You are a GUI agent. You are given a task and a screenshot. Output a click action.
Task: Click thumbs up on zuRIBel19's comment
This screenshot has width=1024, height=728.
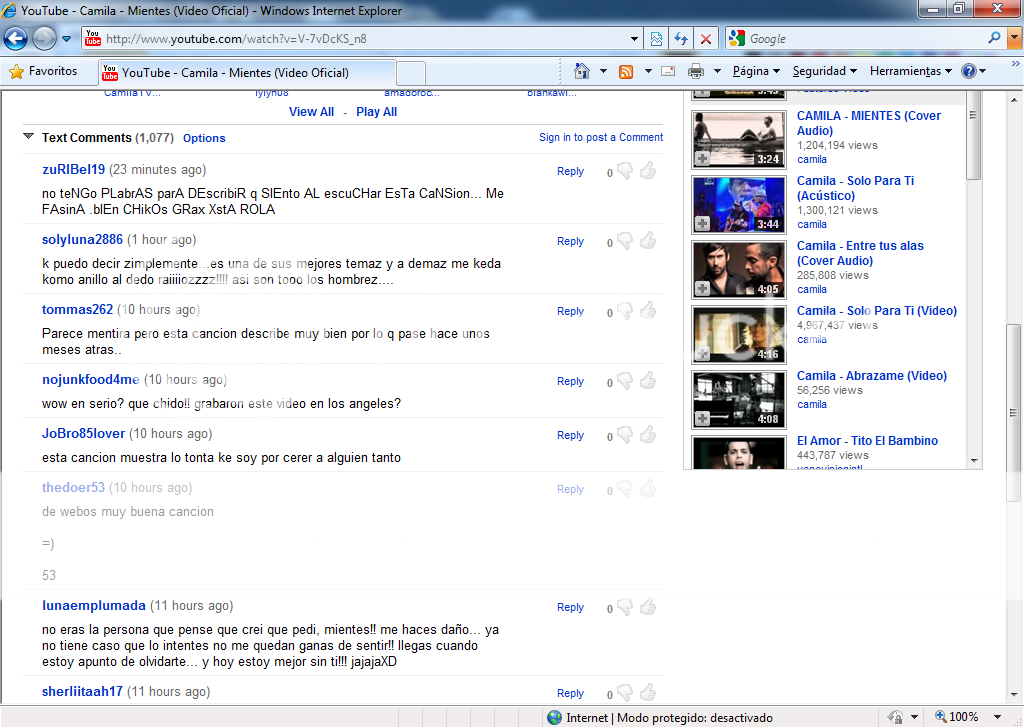647,171
